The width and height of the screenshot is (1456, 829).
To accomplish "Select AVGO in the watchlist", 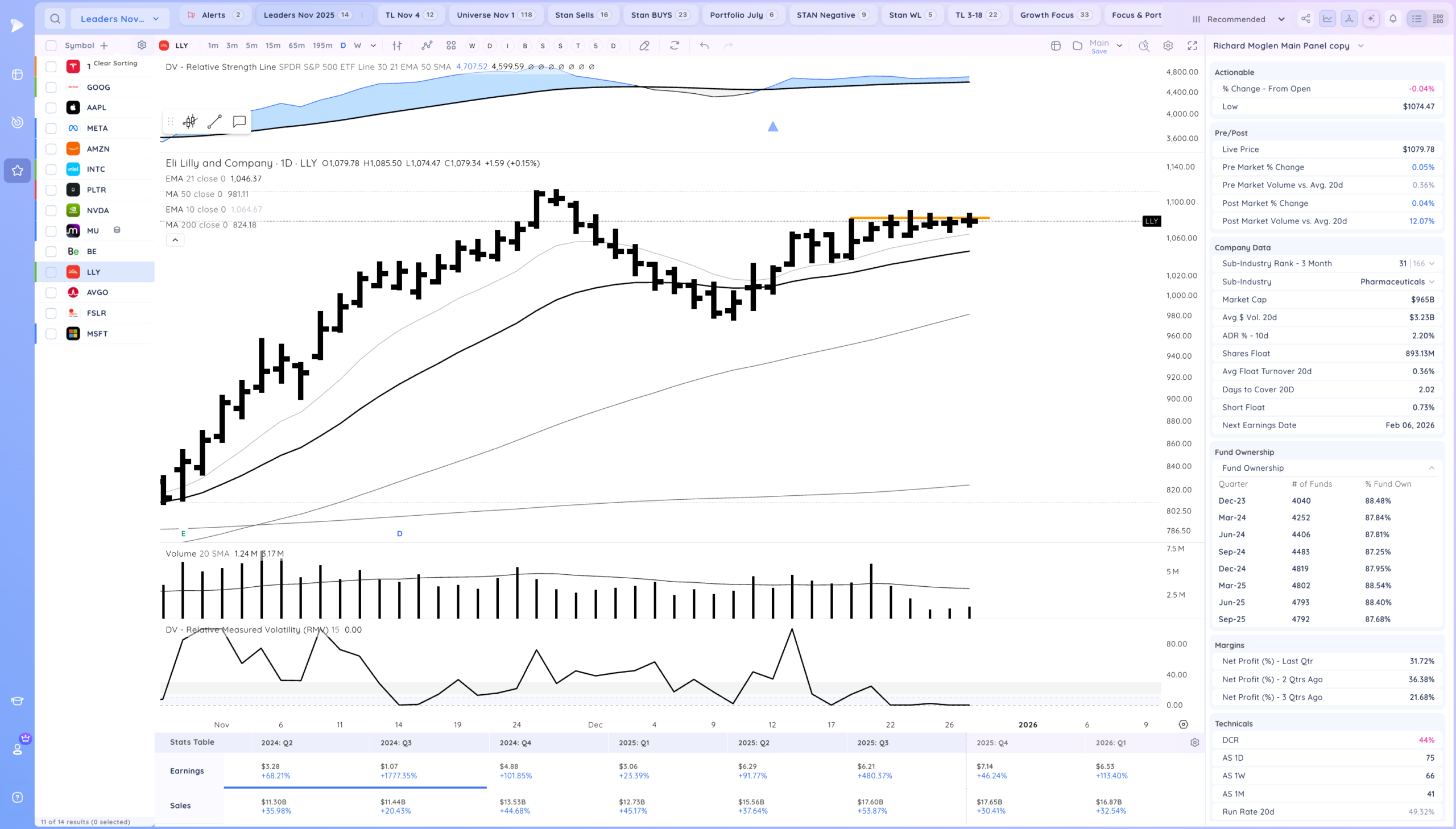I will coord(97,292).
